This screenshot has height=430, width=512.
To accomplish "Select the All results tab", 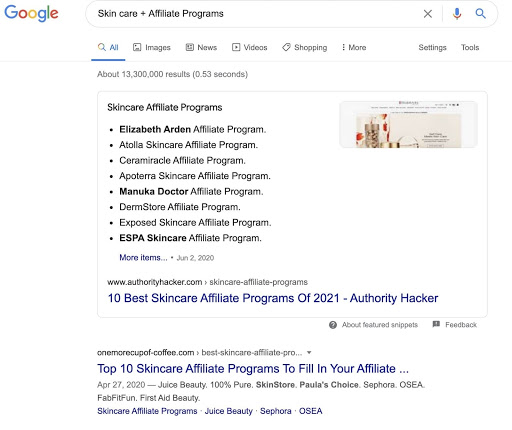I will 108,48.
